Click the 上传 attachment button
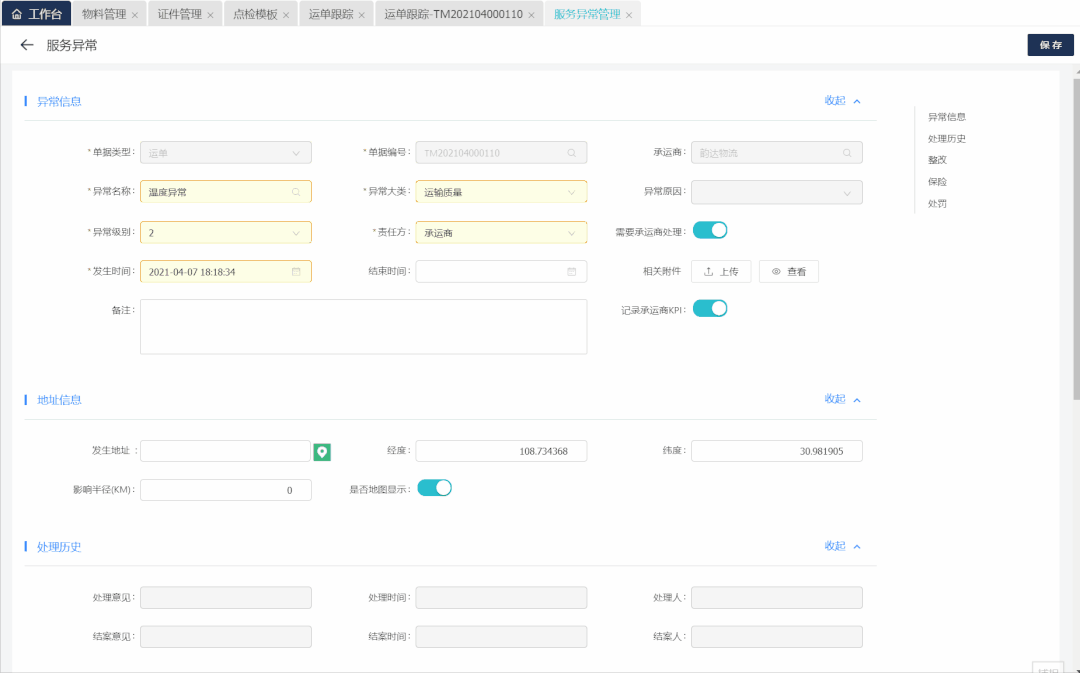Image resolution: width=1080 pixels, height=673 pixels. [x=721, y=272]
